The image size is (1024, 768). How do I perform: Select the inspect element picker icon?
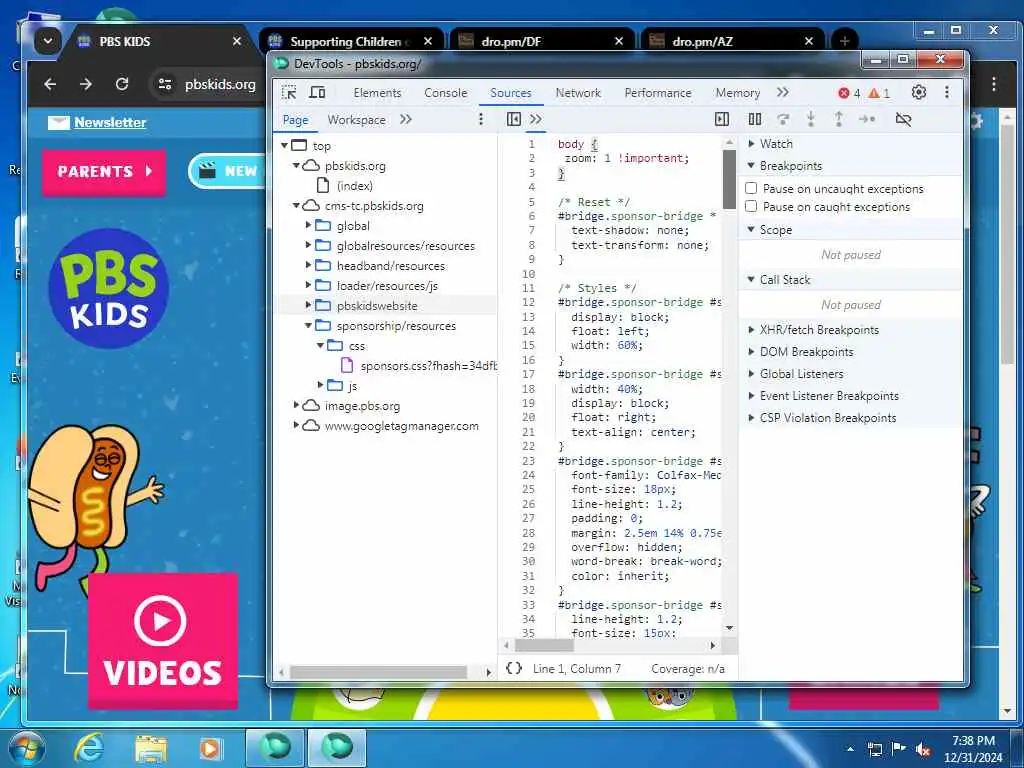(289, 93)
